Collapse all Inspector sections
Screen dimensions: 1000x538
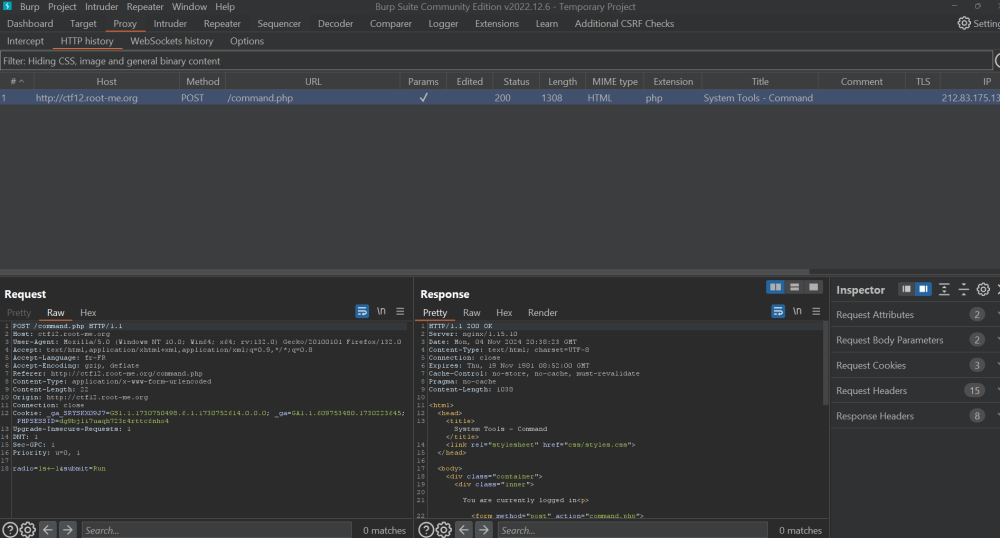tap(964, 289)
